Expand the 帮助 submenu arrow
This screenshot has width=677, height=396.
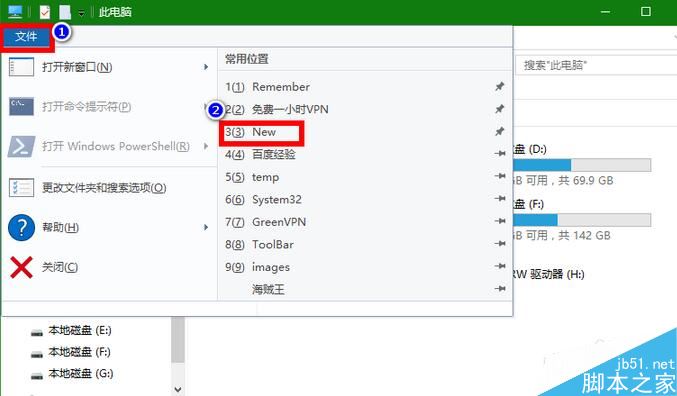(x=206, y=227)
